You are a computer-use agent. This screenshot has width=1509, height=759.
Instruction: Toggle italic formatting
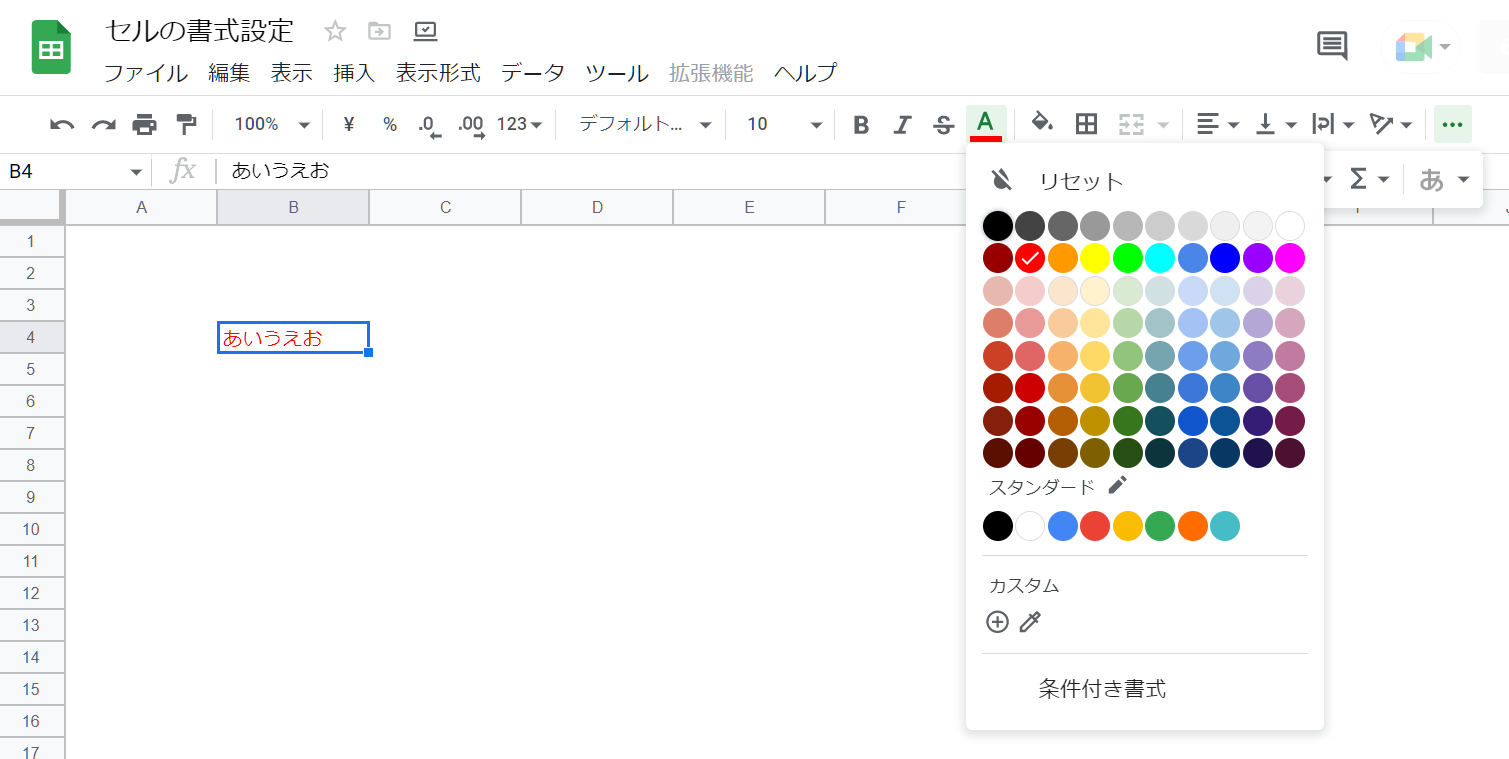tap(902, 125)
